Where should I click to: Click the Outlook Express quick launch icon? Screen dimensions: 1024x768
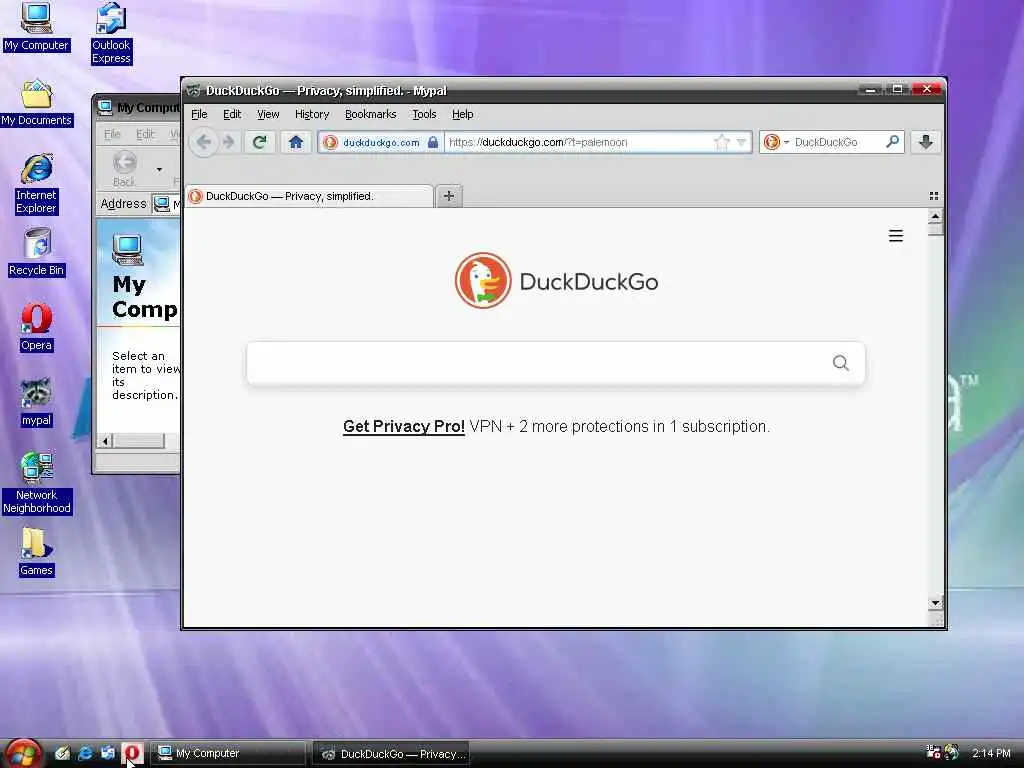pos(108,753)
